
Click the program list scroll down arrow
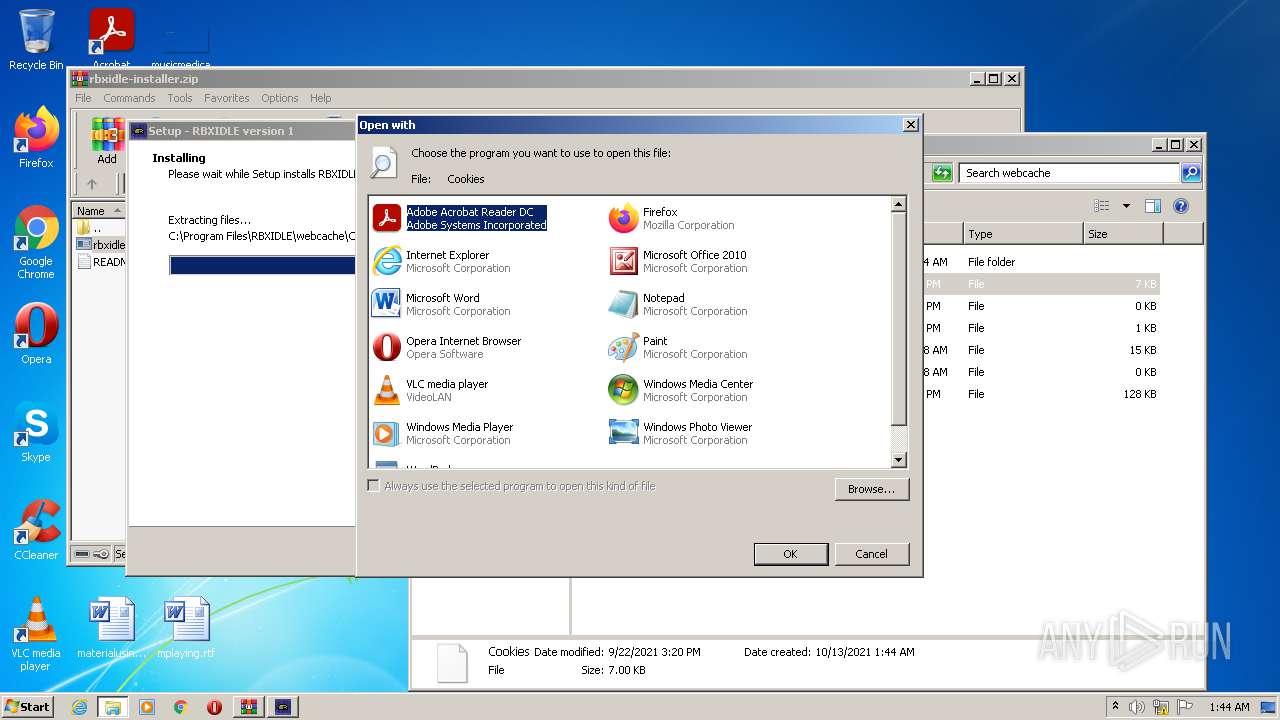[898, 460]
